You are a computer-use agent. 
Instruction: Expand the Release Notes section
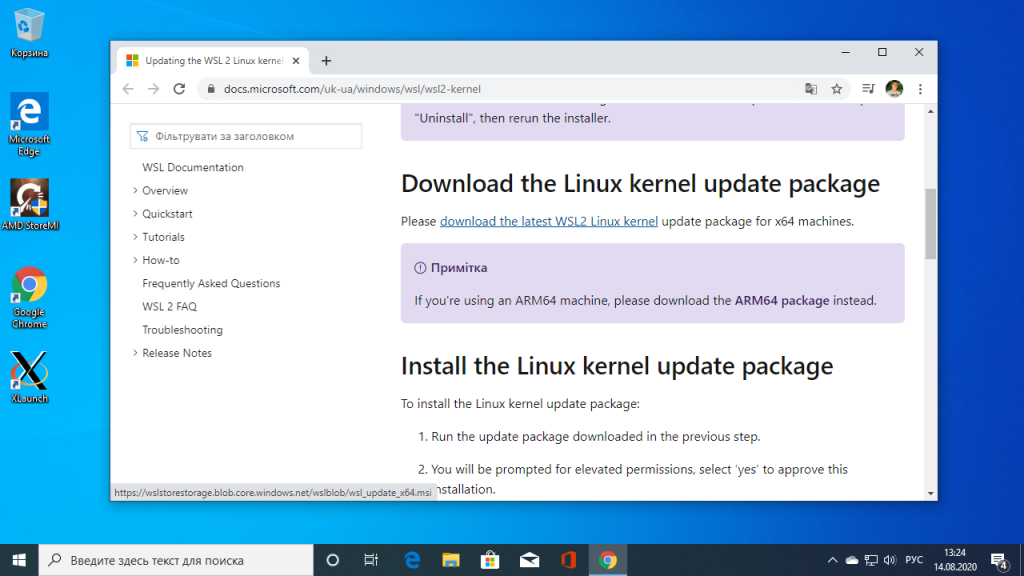click(178, 352)
